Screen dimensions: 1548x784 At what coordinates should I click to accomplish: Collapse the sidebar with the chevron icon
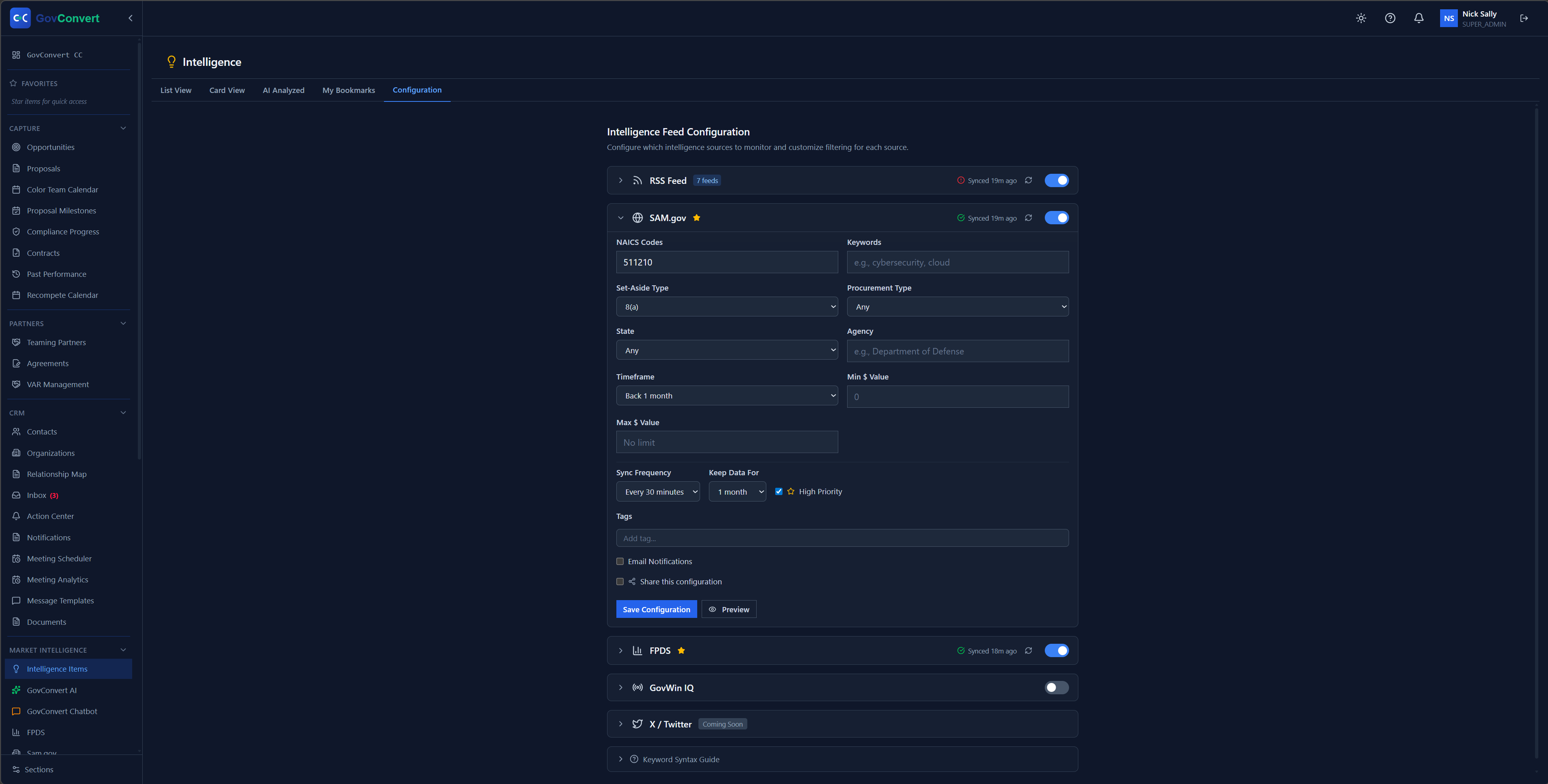[131, 18]
